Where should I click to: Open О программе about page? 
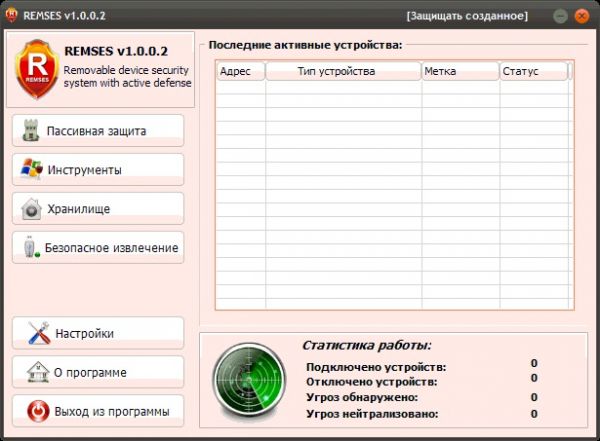[98, 372]
